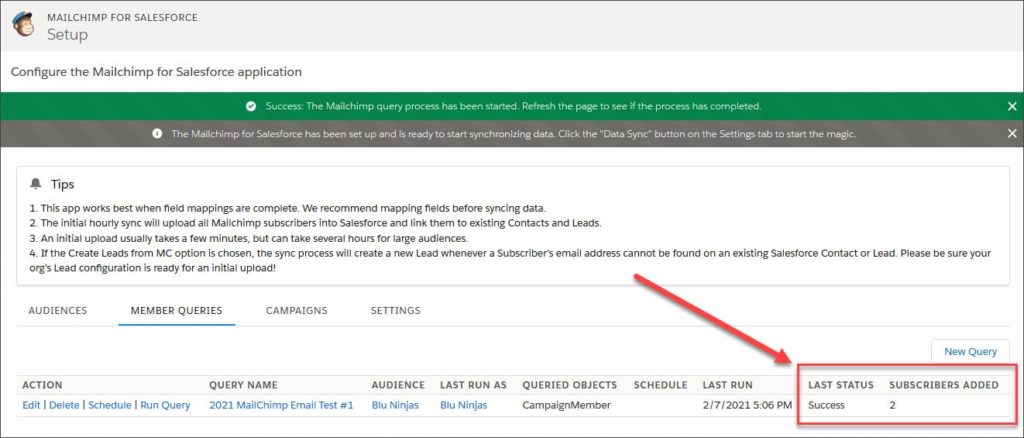The width and height of the screenshot is (1024, 438).
Task: Create a query with New Query button
Action: tap(970, 351)
